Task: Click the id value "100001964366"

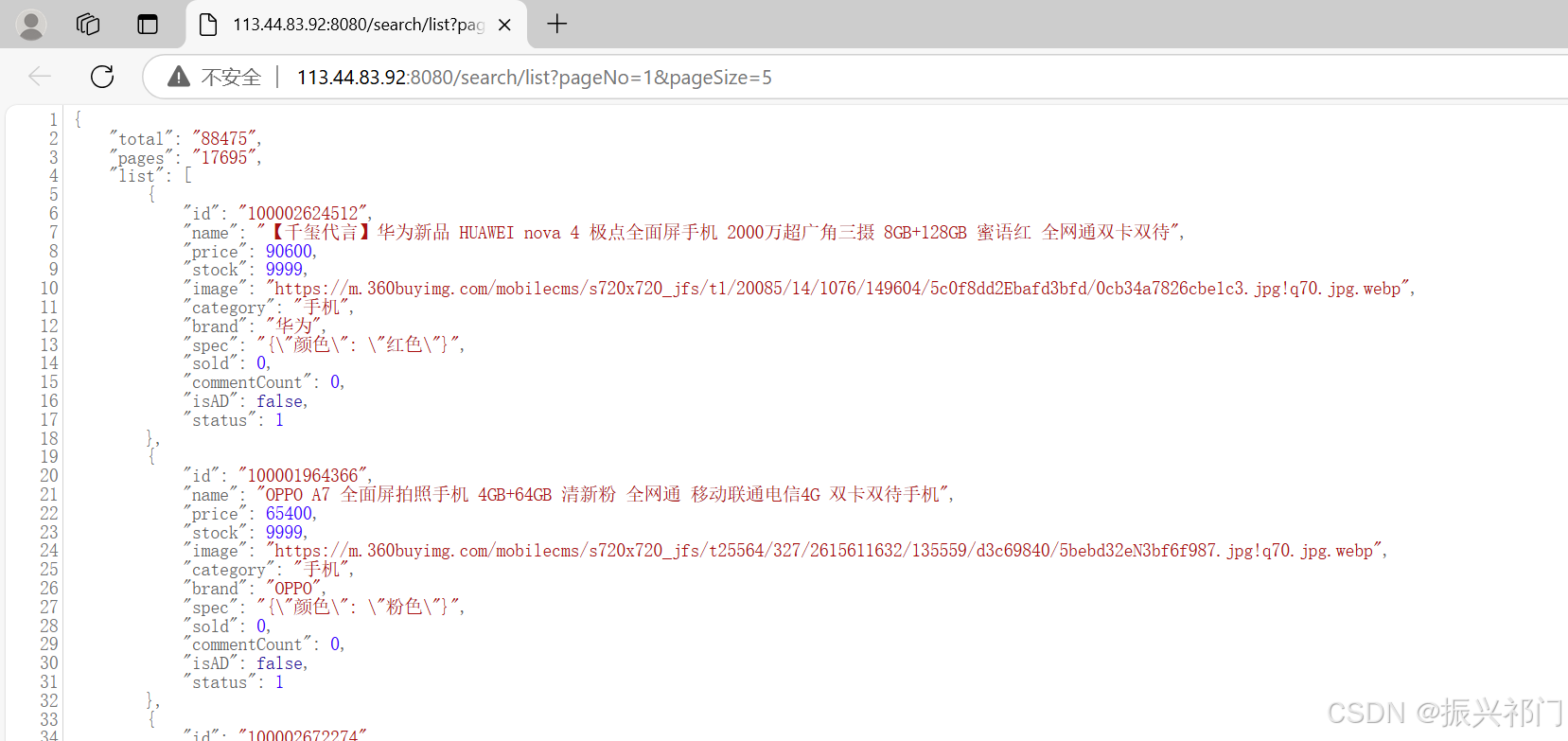Action: (x=304, y=476)
